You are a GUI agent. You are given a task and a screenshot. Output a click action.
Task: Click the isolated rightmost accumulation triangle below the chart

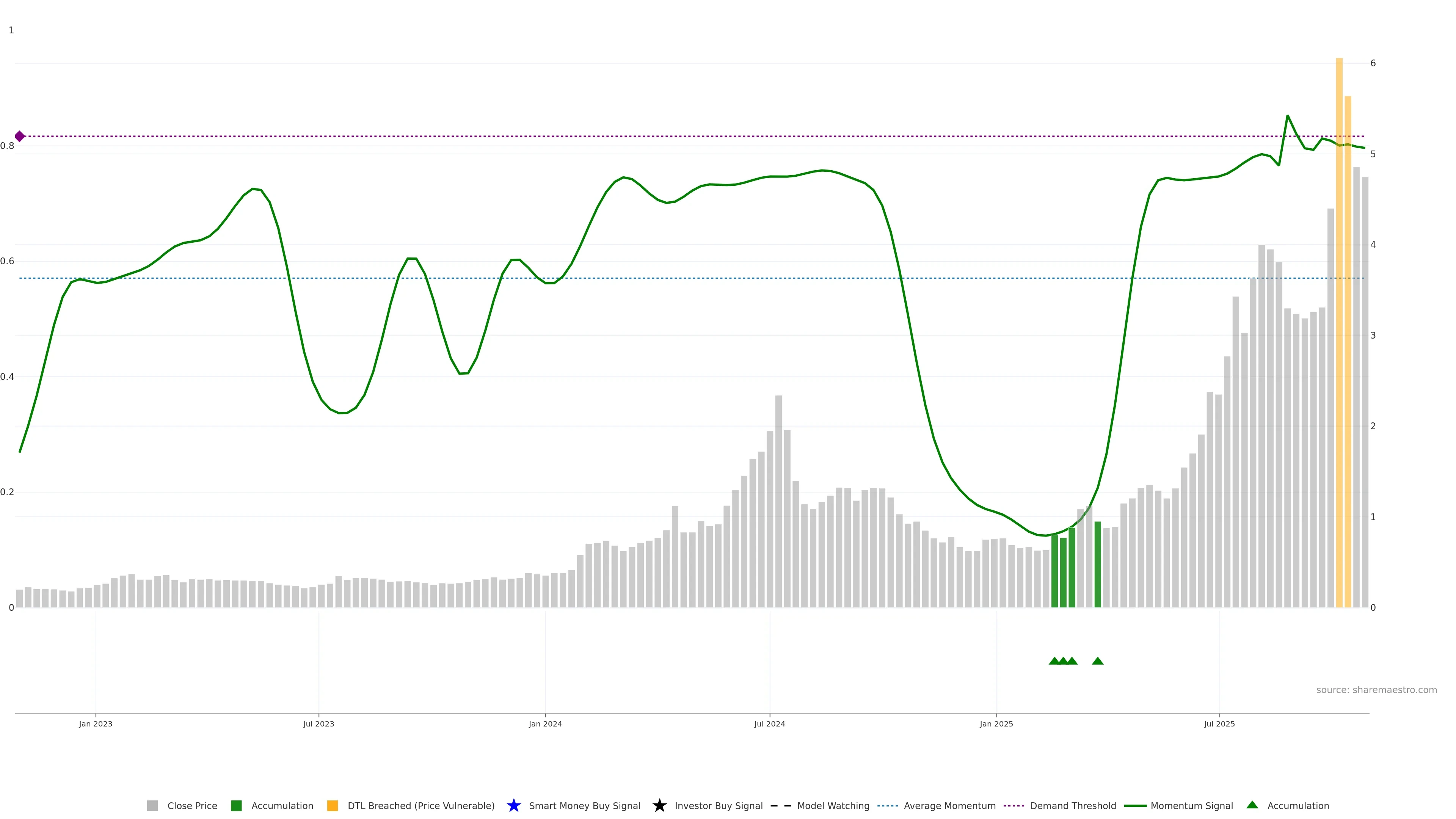(x=1098, y=661)
